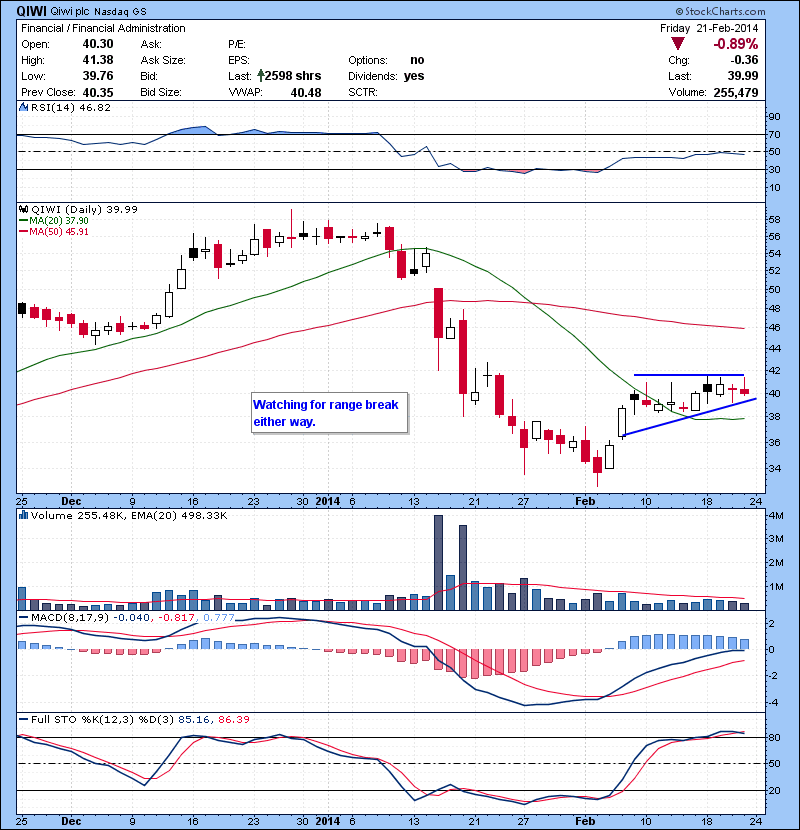The image size is (800, 830).
Task: Click the -0.89% percent change
Action: click(x=735, y=44)
